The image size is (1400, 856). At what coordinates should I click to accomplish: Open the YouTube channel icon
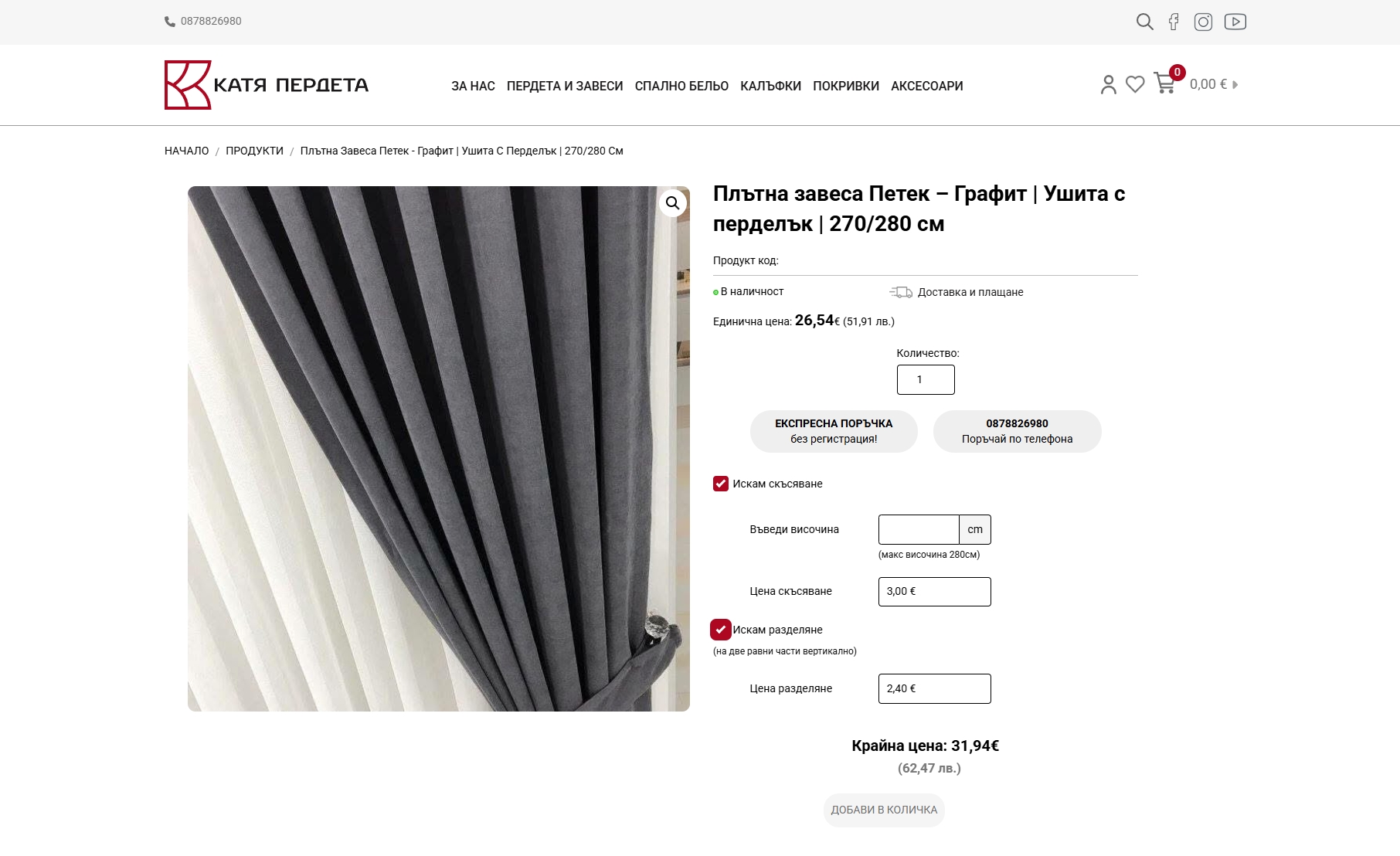(1235, 22)
